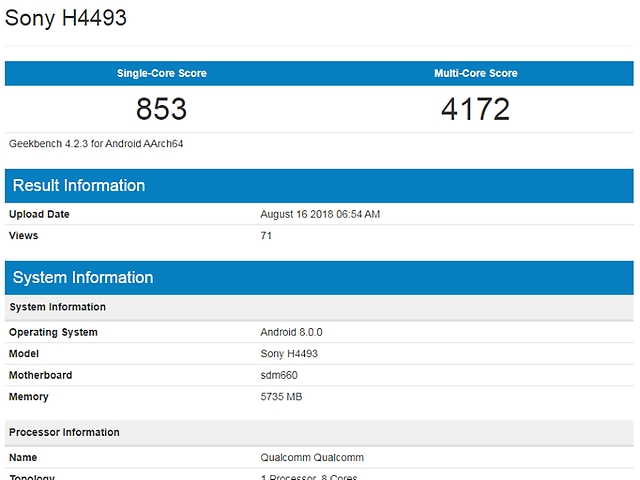Click the single-core score value 853

(x=161, y=108)
